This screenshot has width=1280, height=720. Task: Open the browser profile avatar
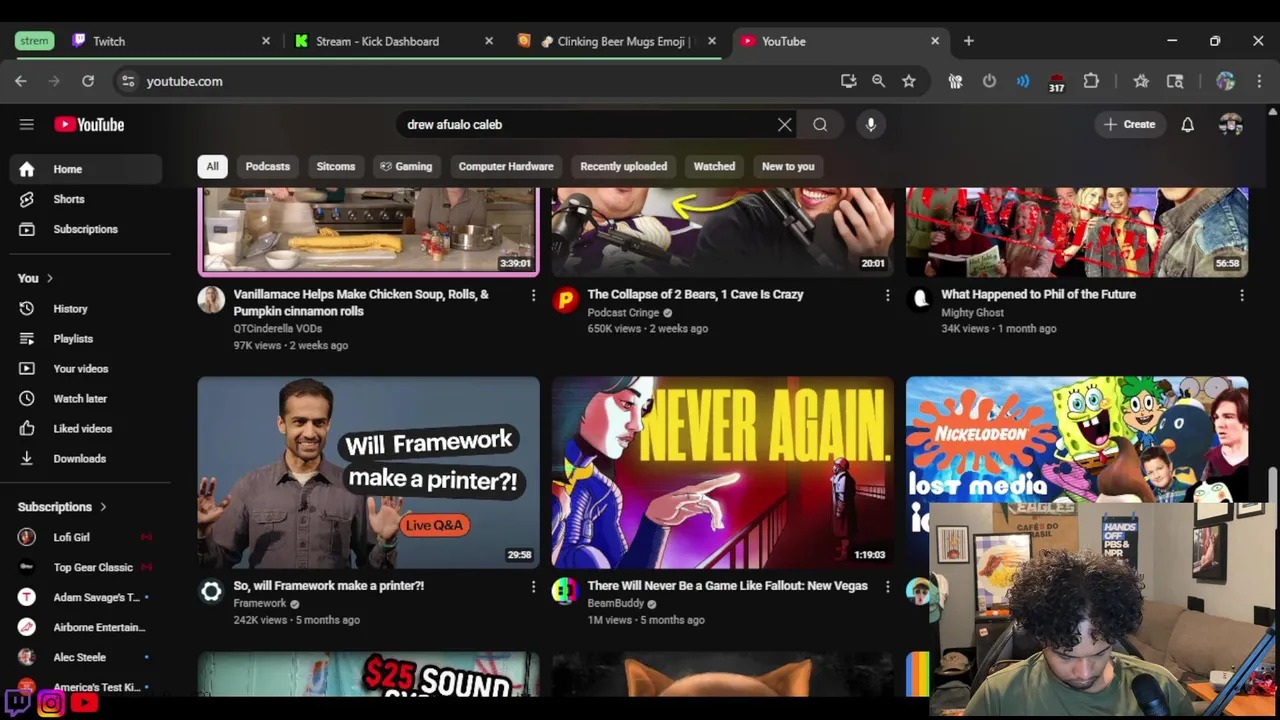tap(1225, 81)
